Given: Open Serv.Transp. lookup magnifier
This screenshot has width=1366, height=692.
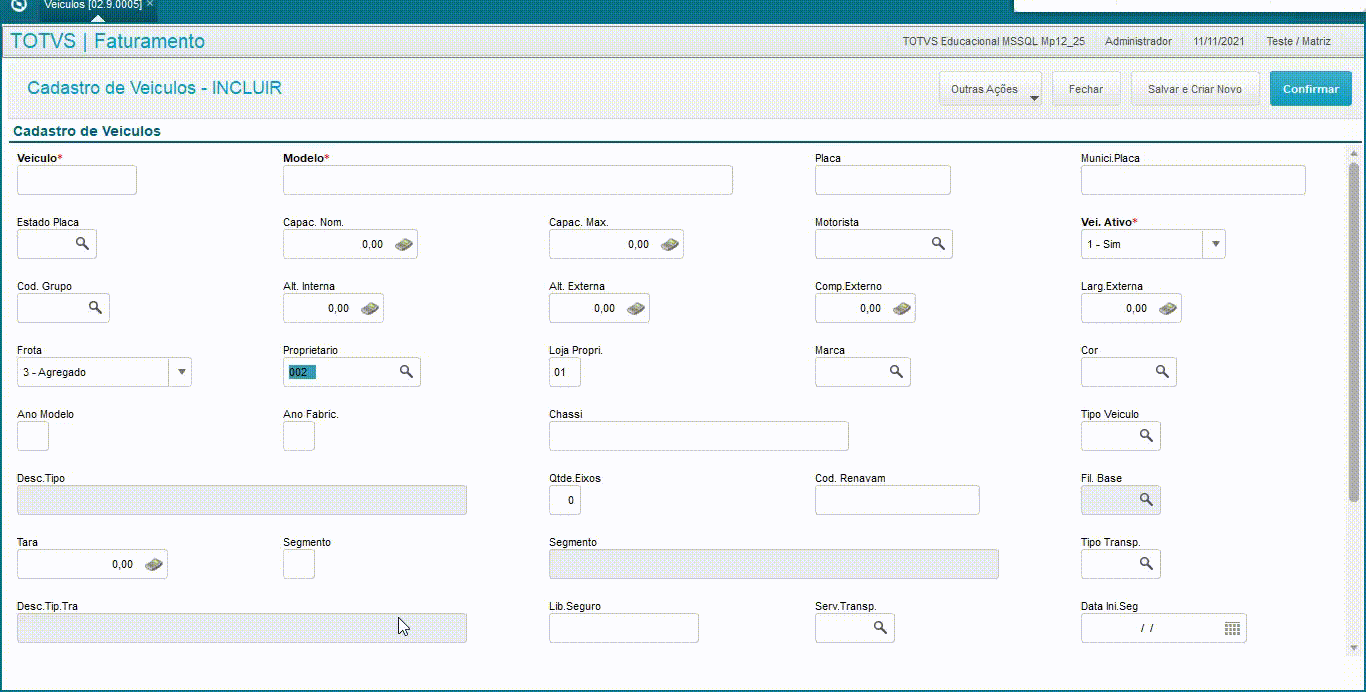Looking at the screenshot, I should (880, 627).
